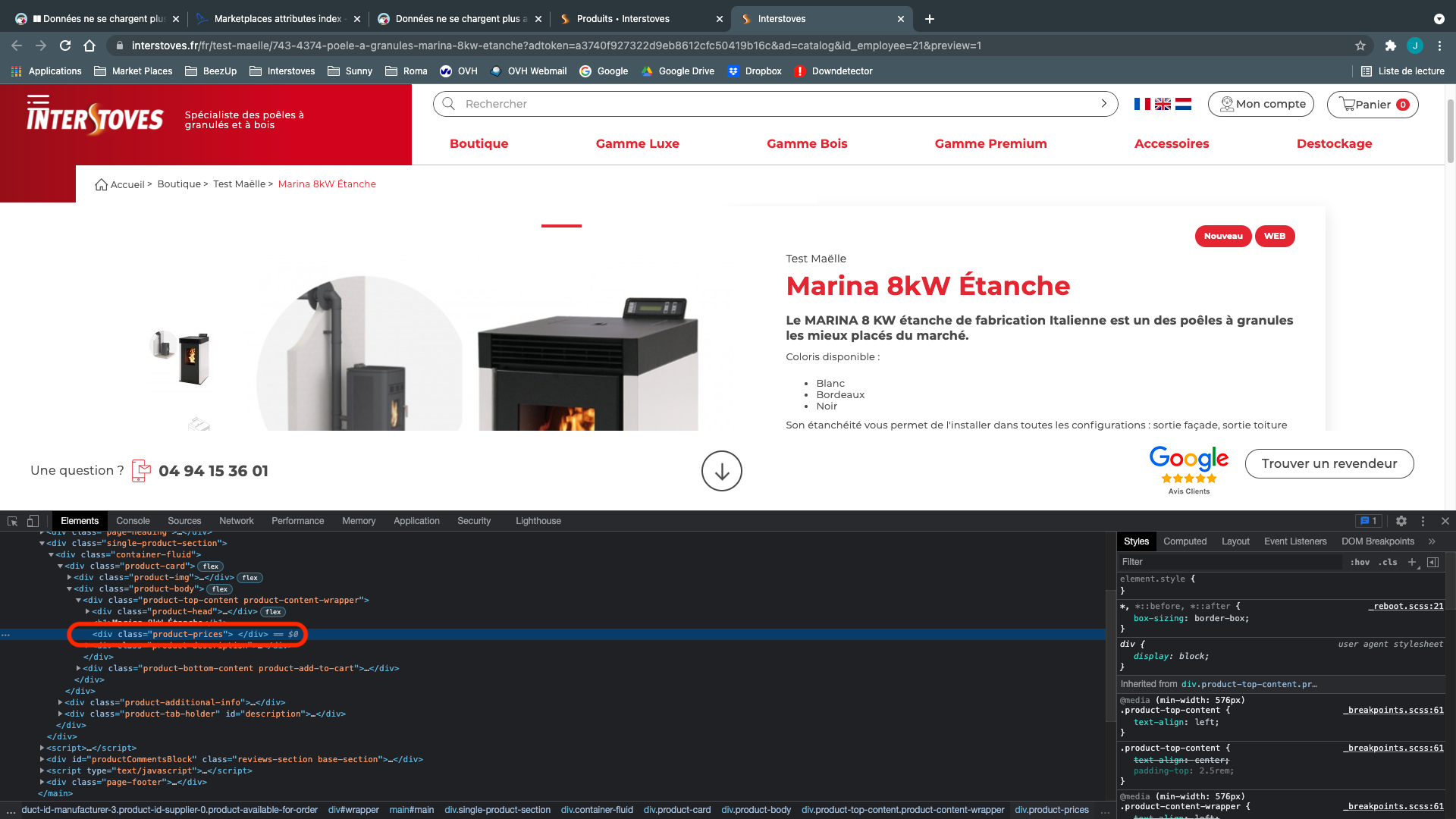Select the Dutch flag language
Screen dimensions: 1456x819
tap(1183, 104)
